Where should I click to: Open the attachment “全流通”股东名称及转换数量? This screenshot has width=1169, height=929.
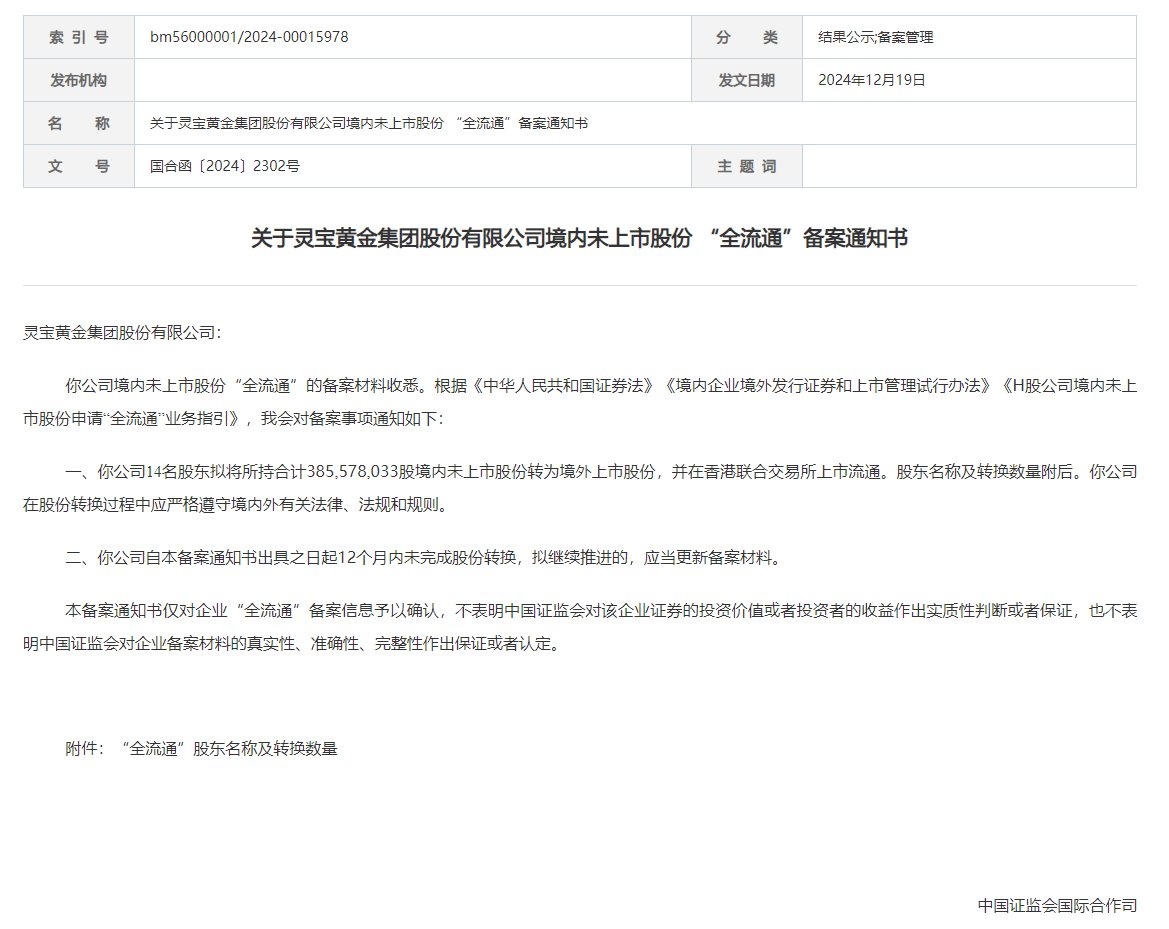click(230, 749)
